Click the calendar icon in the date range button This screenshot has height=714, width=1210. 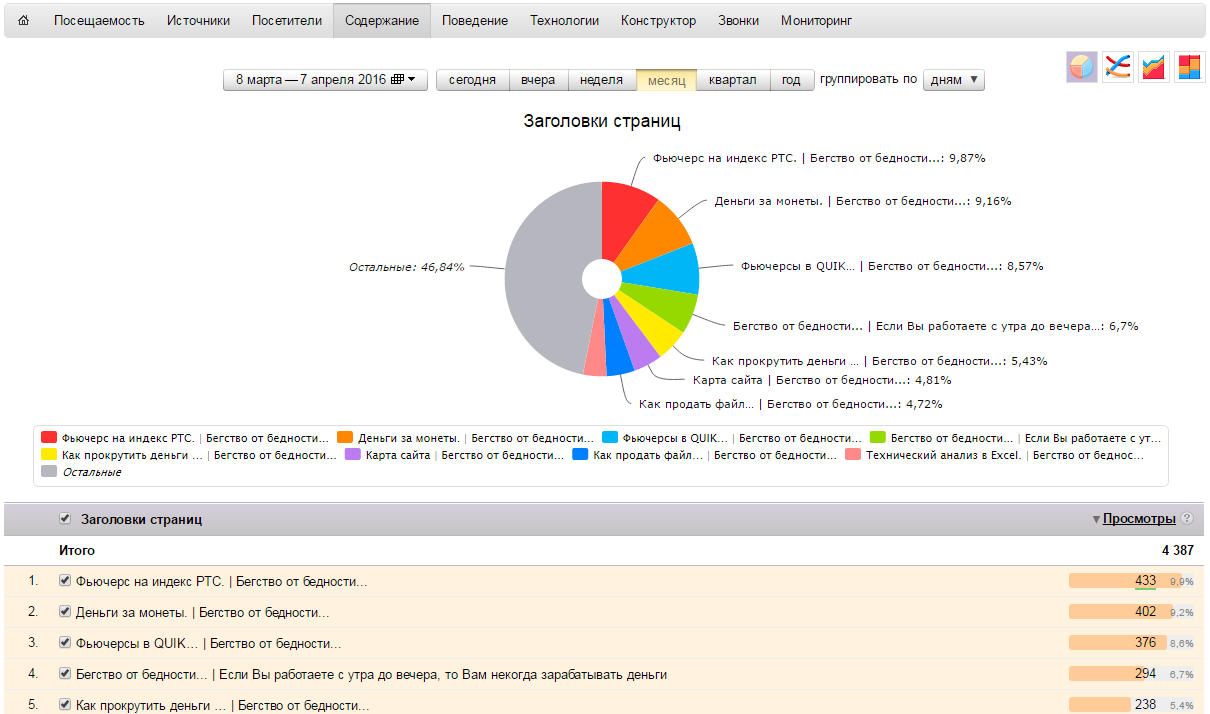(397, 80)
